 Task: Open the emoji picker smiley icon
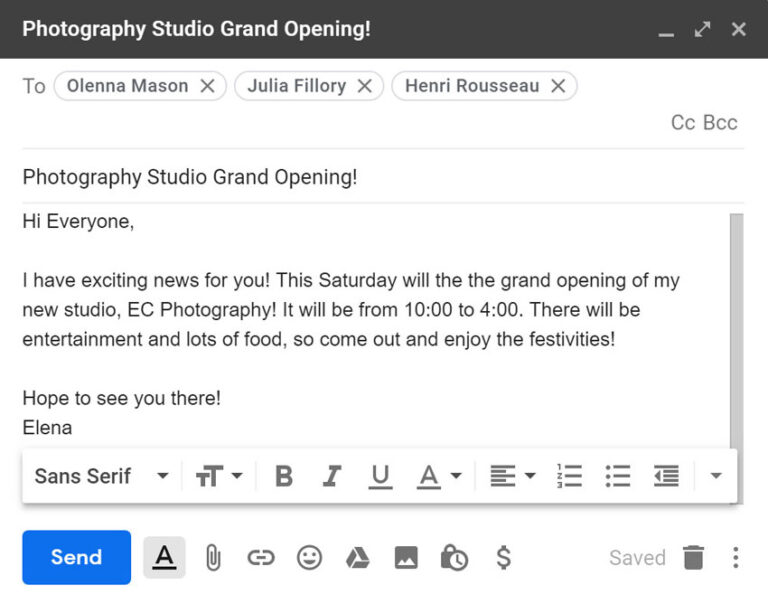tap(309, 557)
